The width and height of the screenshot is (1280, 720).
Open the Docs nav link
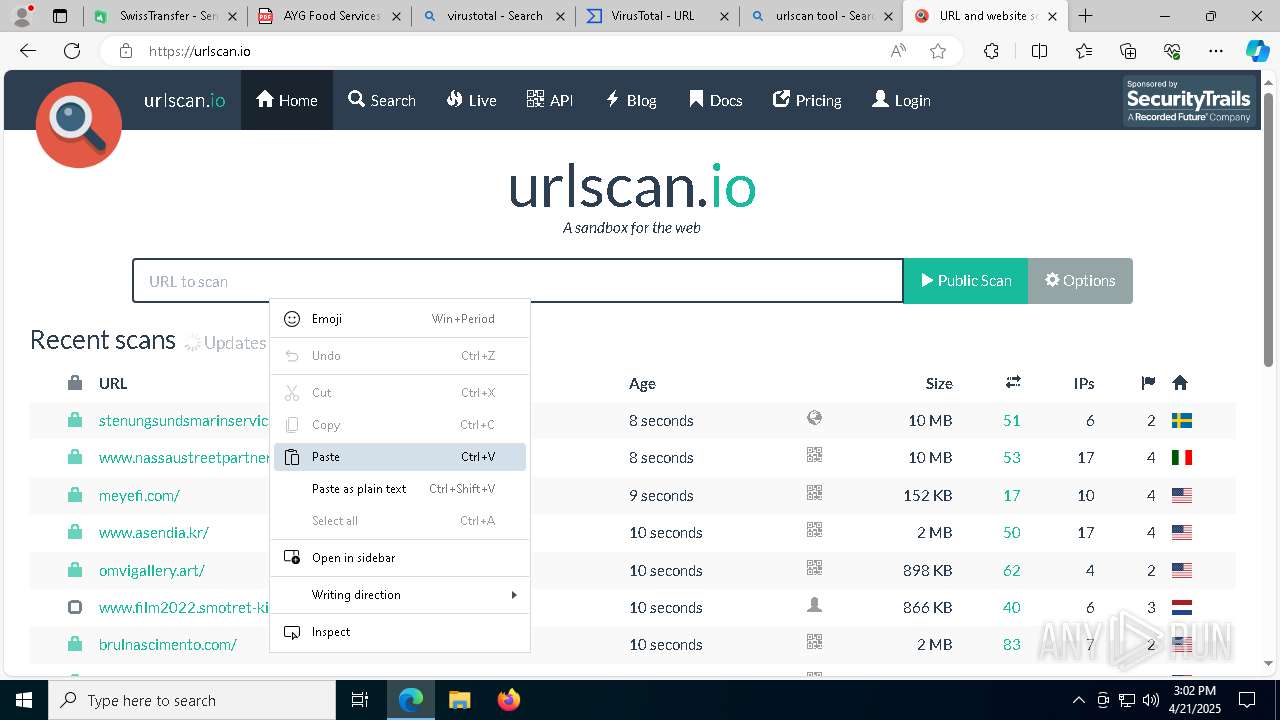click(716, 100)
